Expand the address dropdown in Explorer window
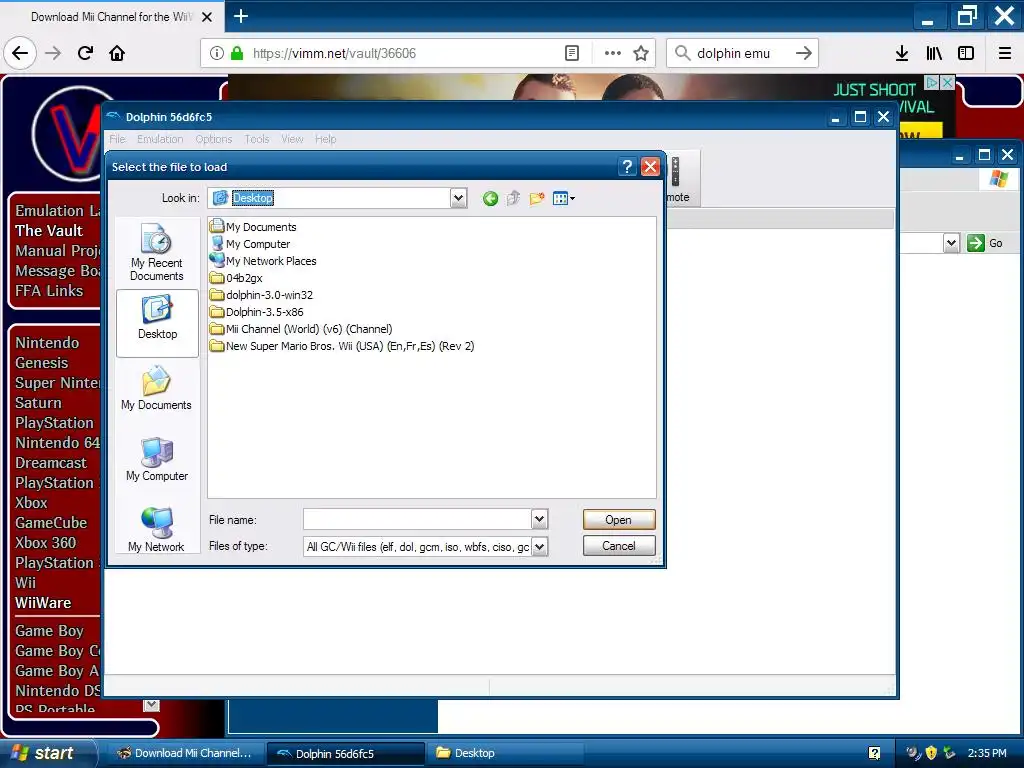This screenshot has height=768, width=1024. (951, 243)
